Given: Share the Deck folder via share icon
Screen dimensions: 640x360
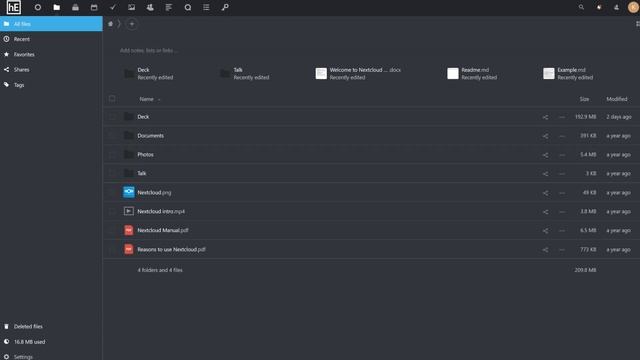Looking at the screenshot, I should (x=545, y=117).
